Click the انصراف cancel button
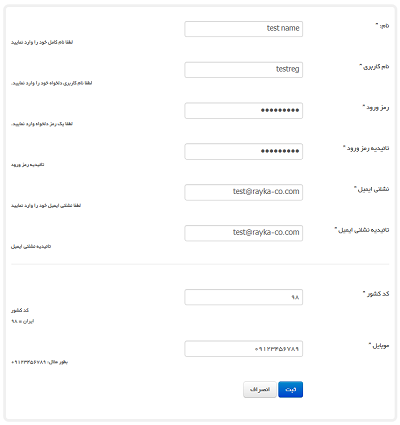The image size is (400, 425). [260, 389]
